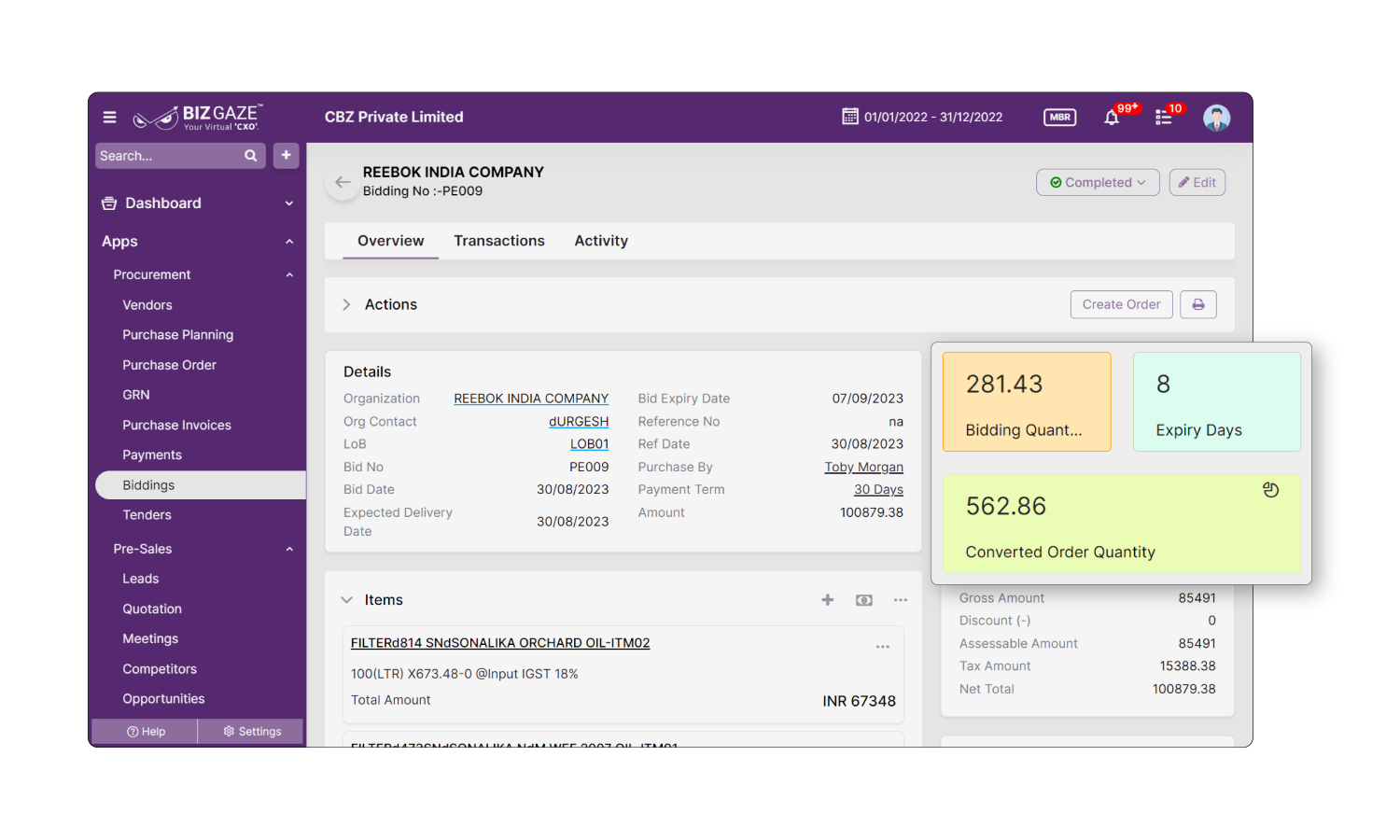
Task: Switch to the Overview tab
Action: [x=390, y=241]
